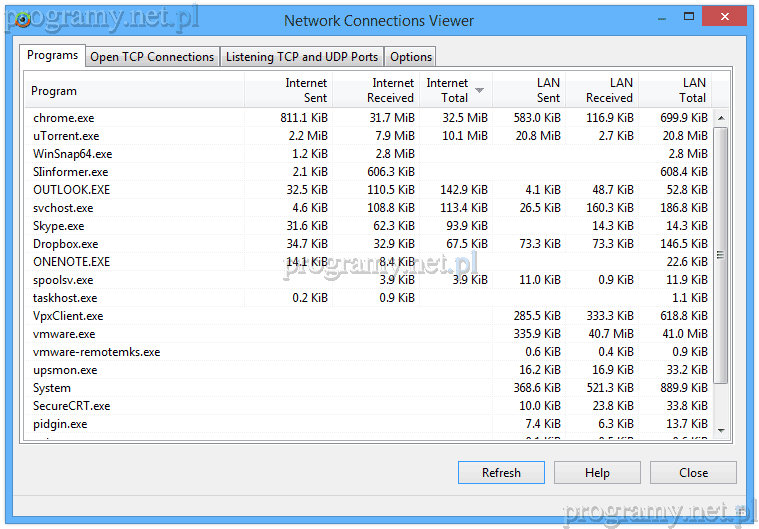Click the scrollbar up arrow

coord(722,118)
